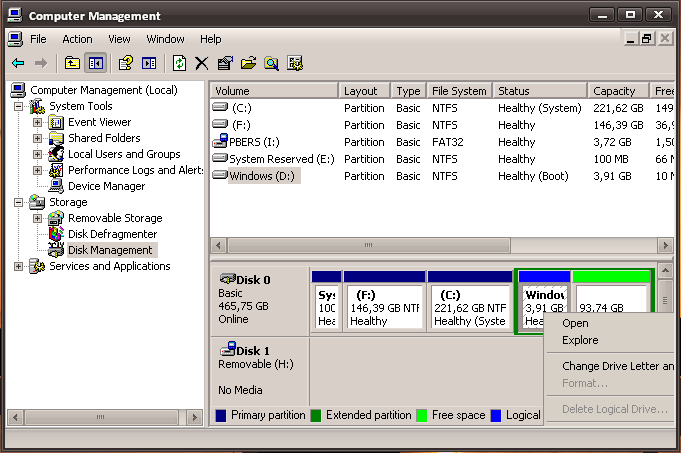Select the (C:) partition block on Disk 0
The image size is (681, 453).
[x=470, y=301]
